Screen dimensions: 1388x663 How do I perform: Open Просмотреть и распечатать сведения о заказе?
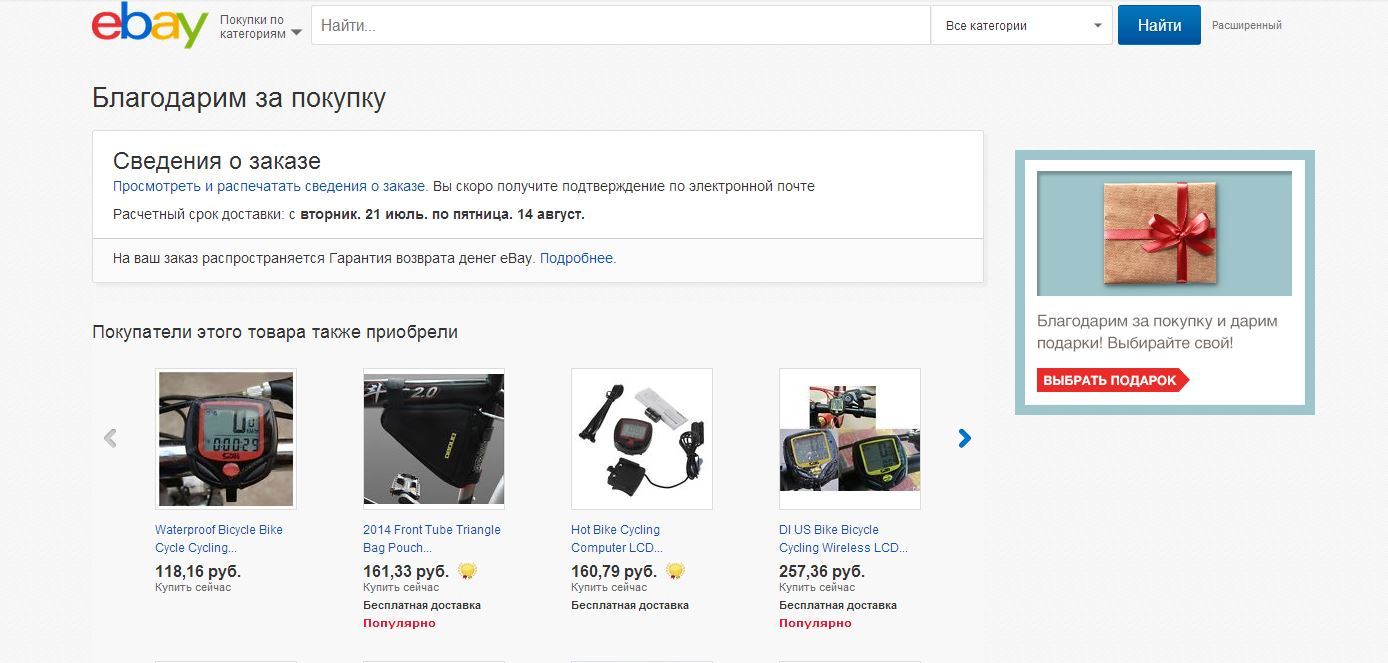[x=269, y=186]
